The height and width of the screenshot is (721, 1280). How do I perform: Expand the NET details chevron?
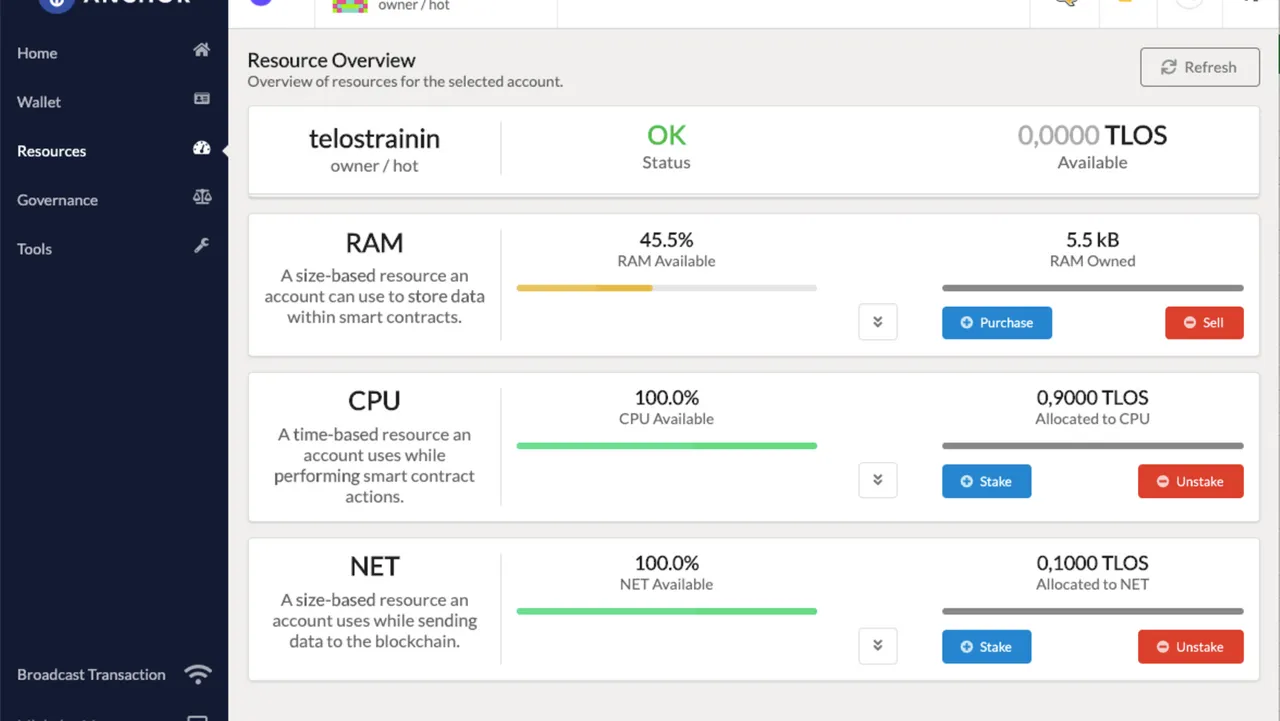(878, 646)
